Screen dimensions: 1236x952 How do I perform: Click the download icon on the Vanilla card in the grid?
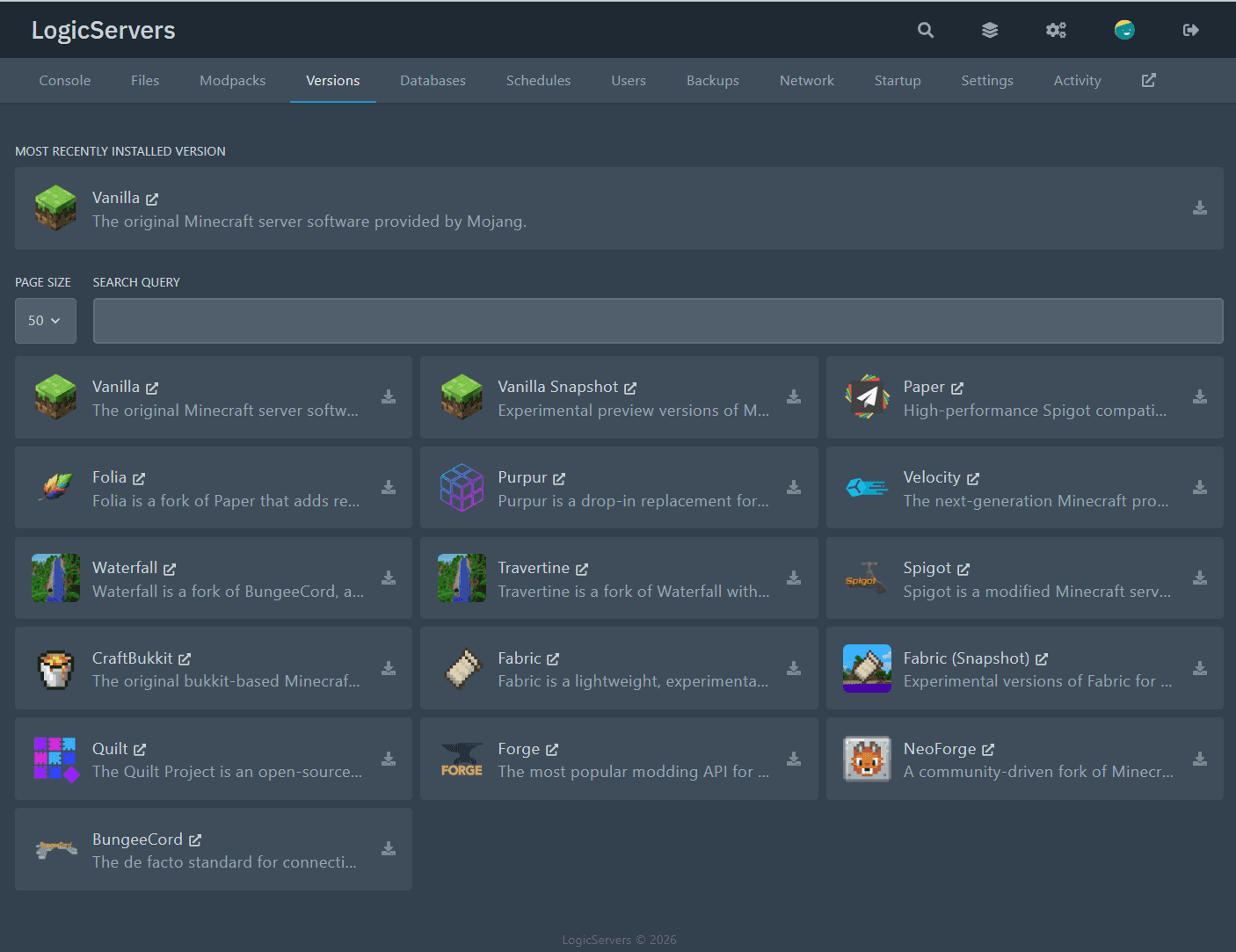click(389, 397)
